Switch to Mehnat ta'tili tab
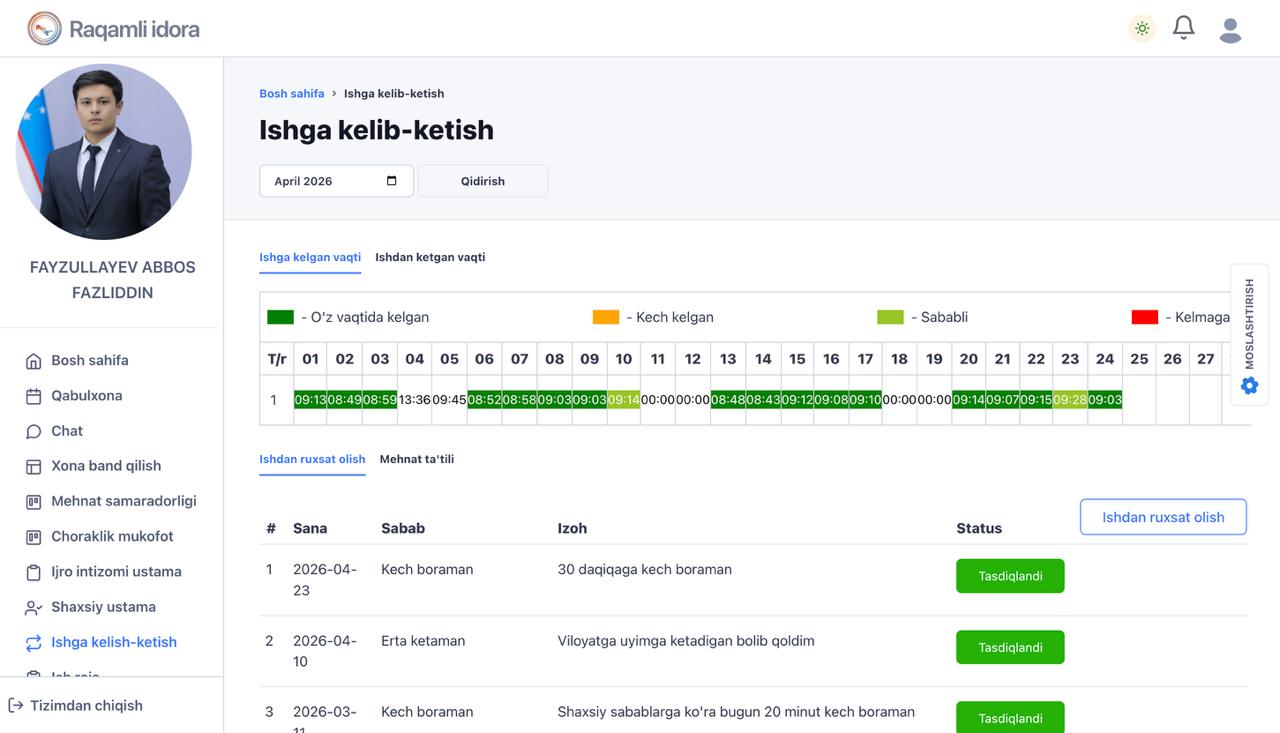Viewport: 1280px width, 733px height. click(x=416, y=459)
